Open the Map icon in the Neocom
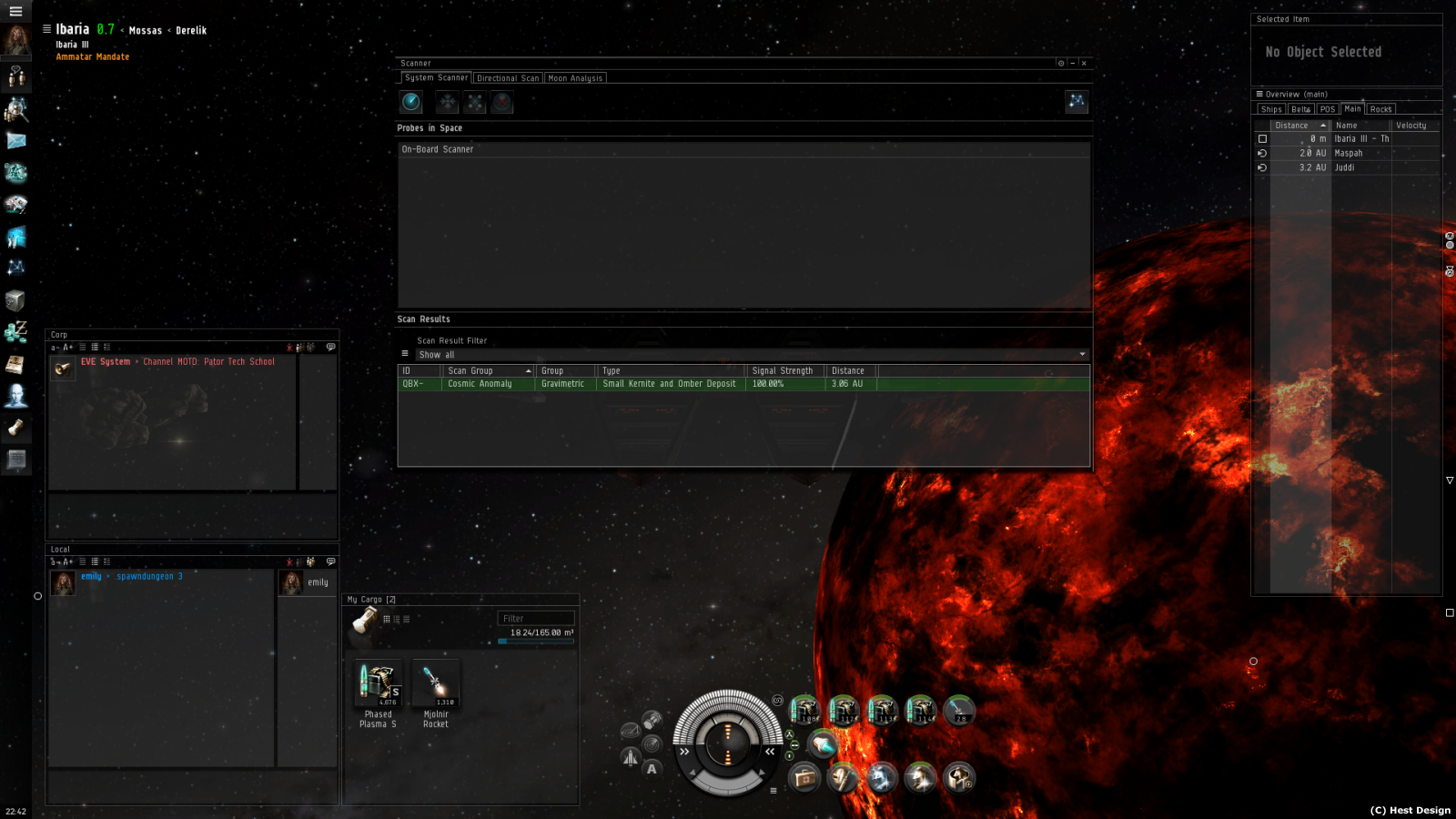Viewport: 1456px width, 819px height. [15, 268]
